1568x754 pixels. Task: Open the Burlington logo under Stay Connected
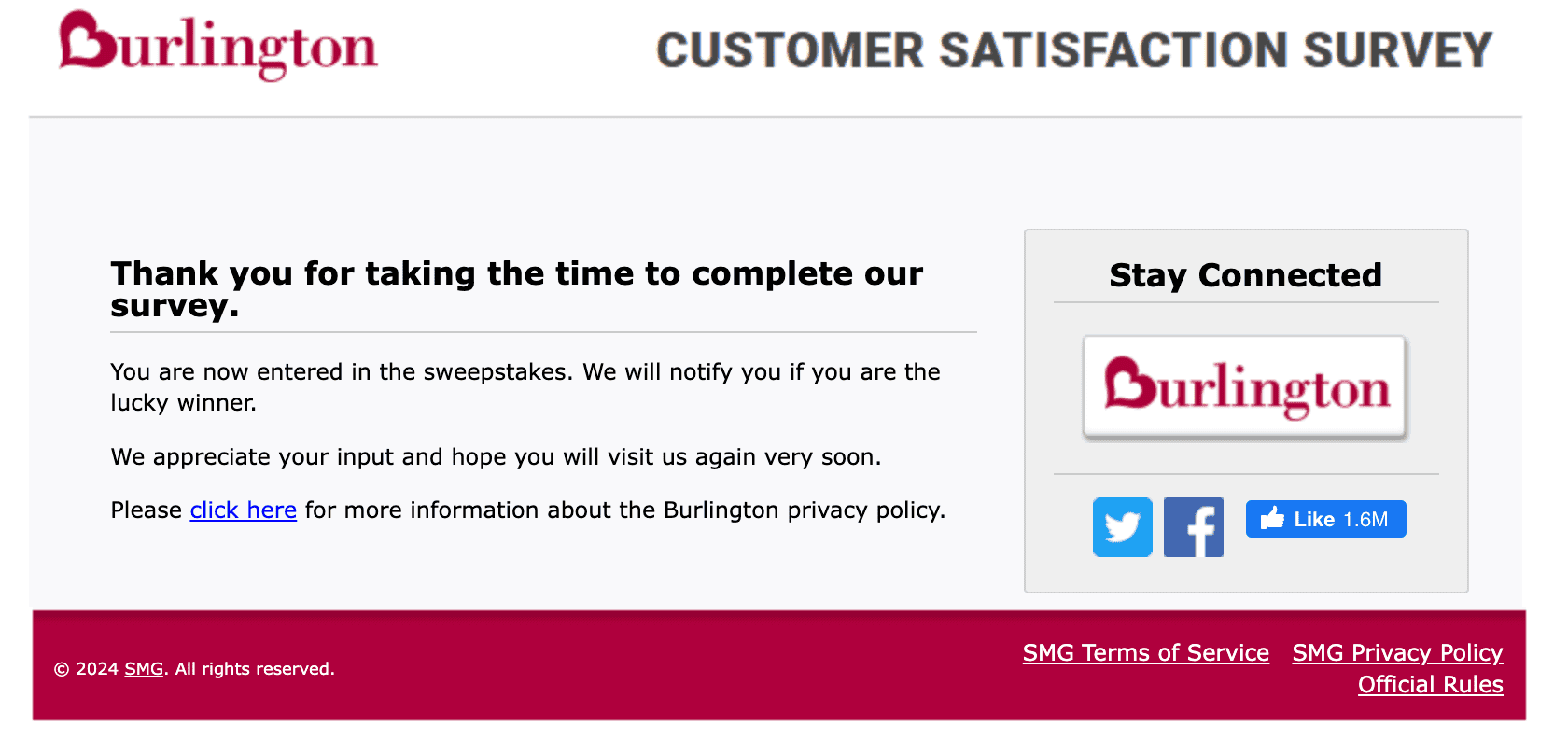pyautogui.click(x=1245, y=387)
